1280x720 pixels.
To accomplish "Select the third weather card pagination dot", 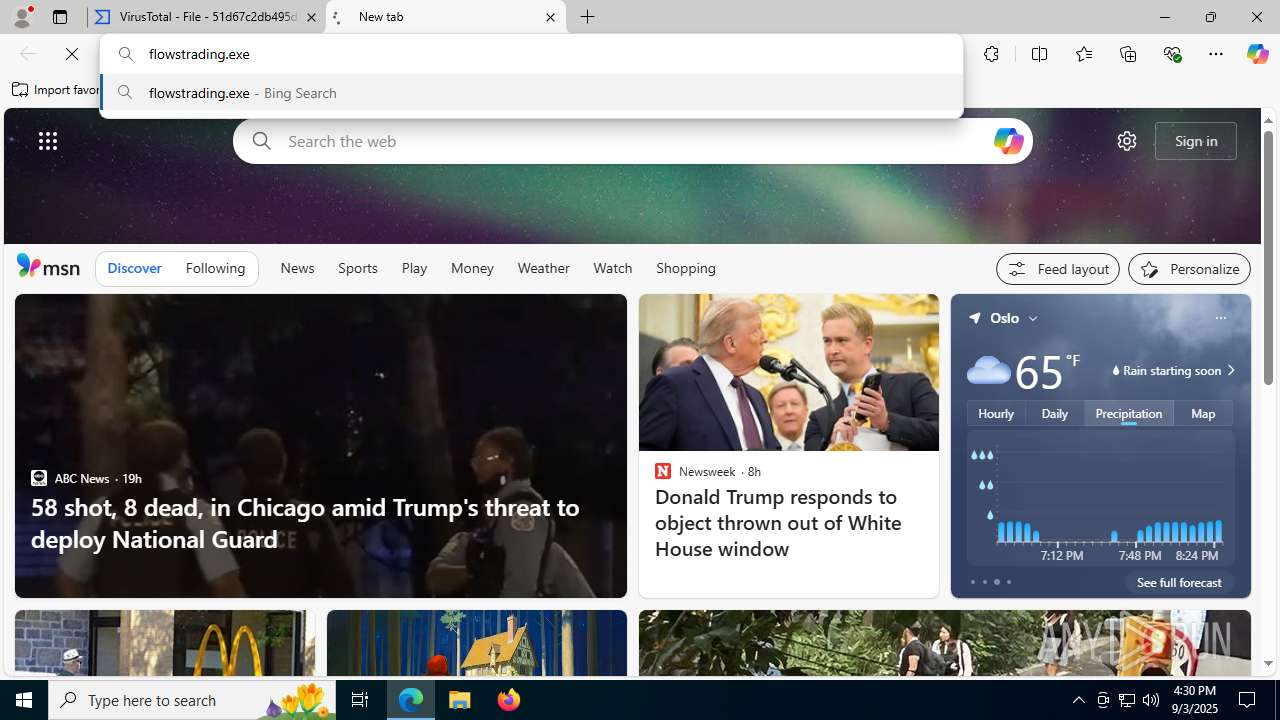I will (x=996, y=582).
